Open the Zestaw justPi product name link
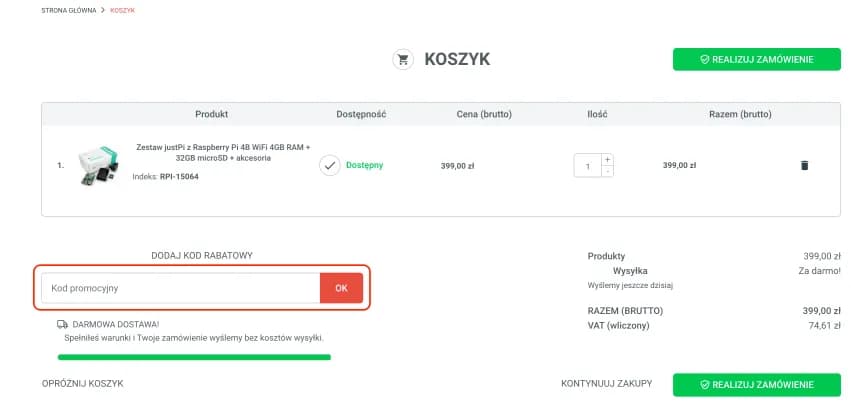The height and width of the screenshot is (408, 851). point(223,152)
